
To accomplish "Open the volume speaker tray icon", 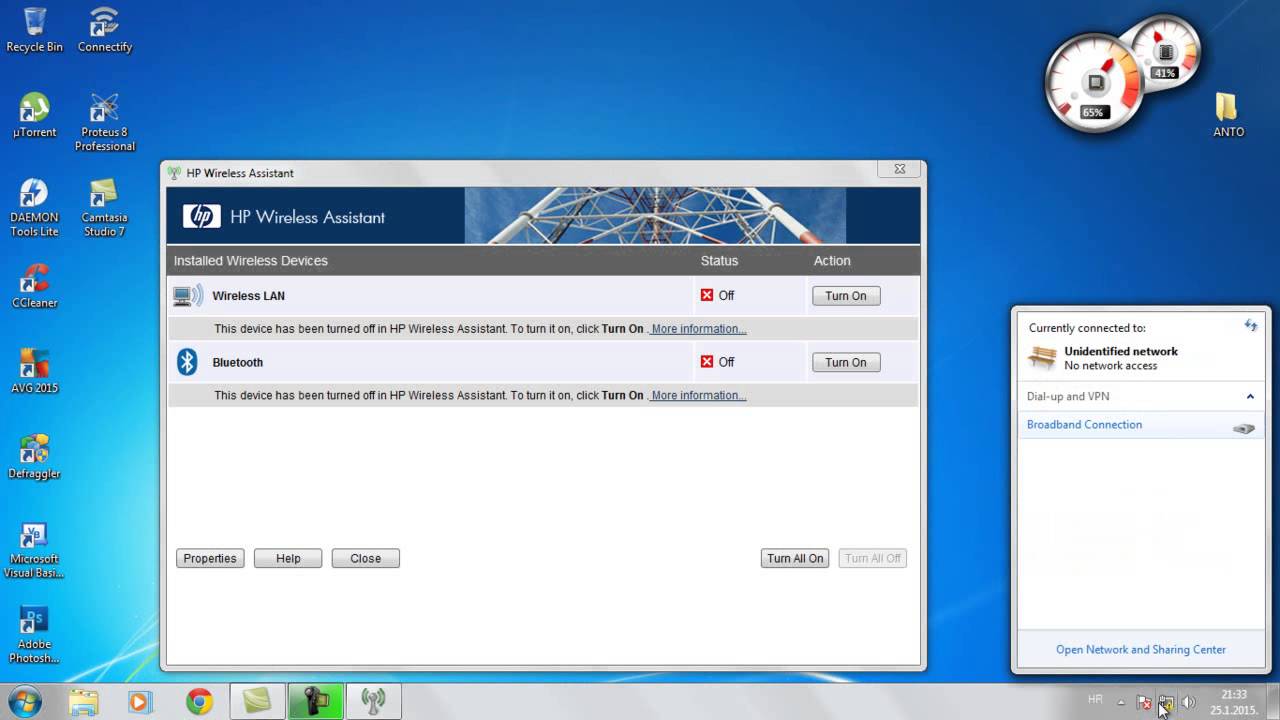I will click(1189, 702).
